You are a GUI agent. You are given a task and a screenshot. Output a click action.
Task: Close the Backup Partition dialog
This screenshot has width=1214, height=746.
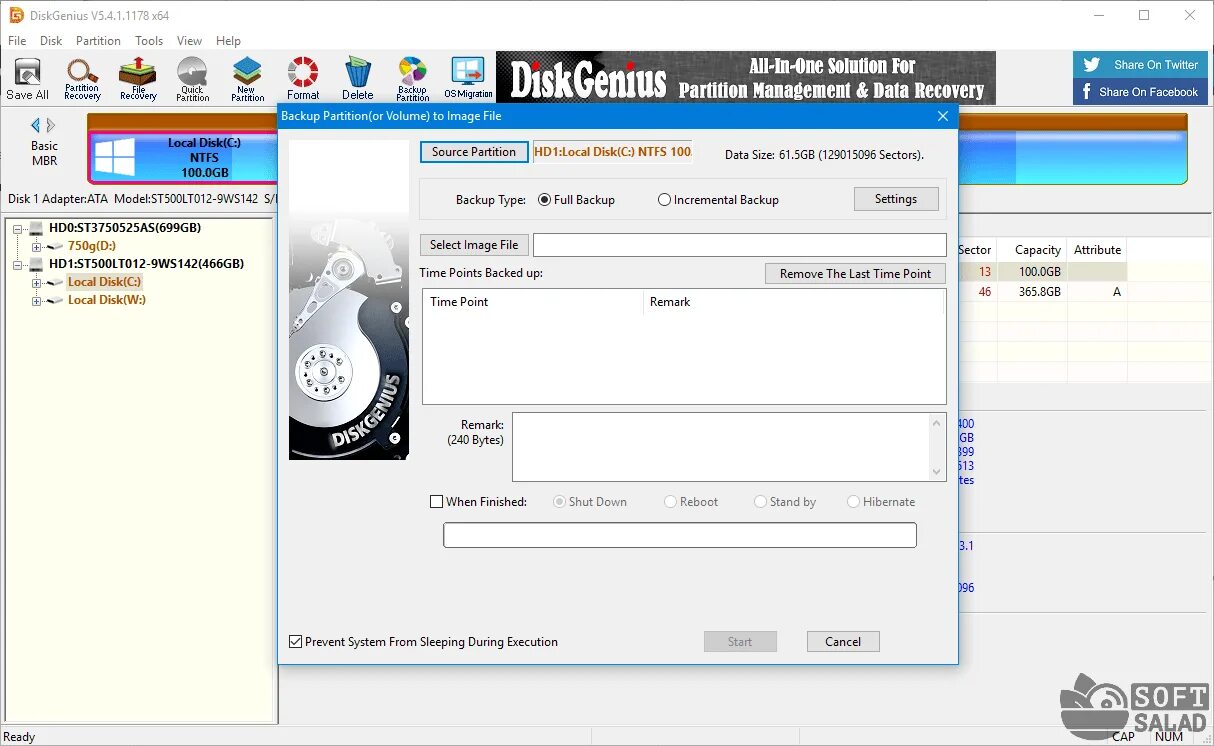[x=942, y=116]
